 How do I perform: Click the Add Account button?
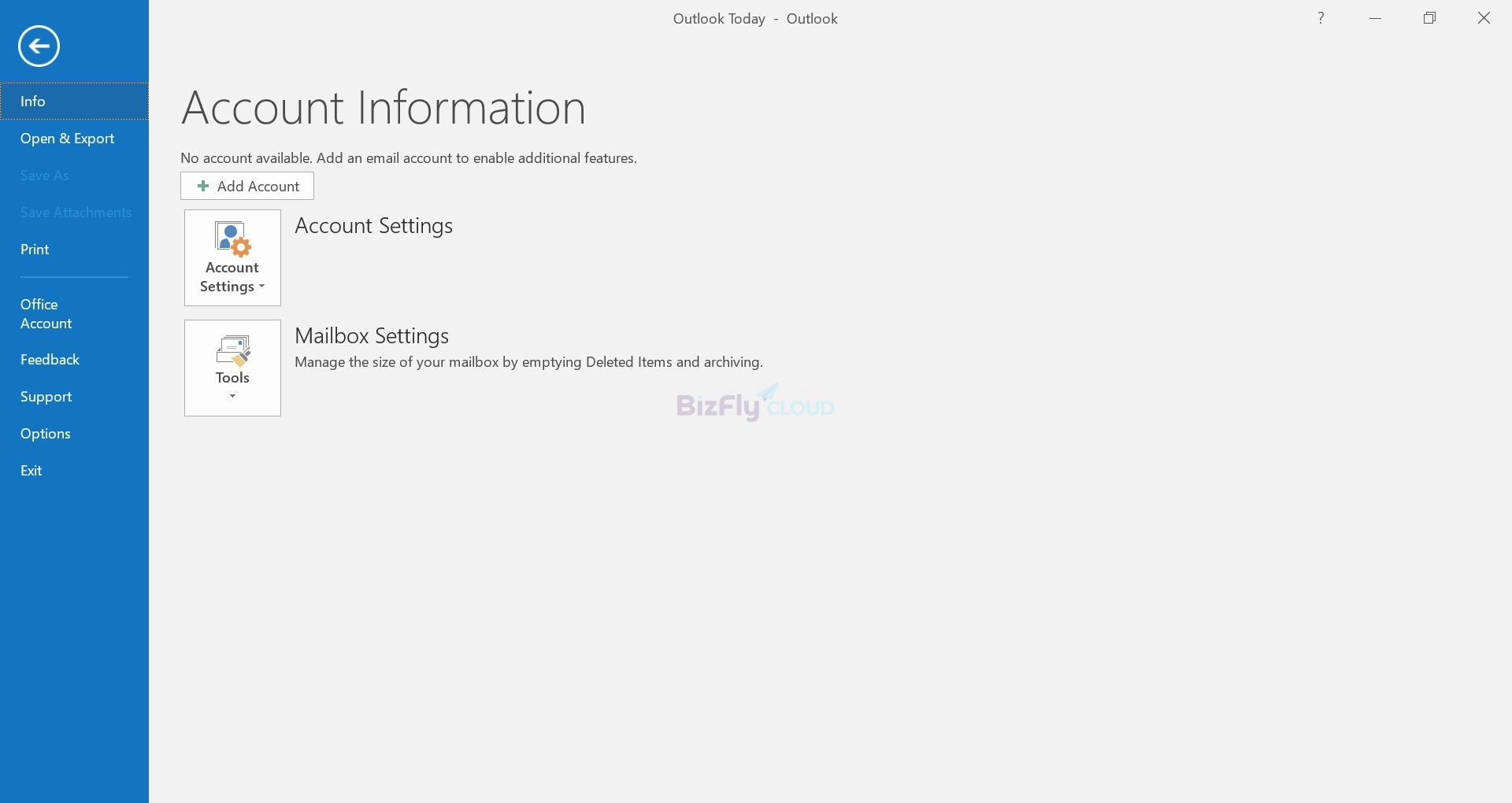(x=247, y=187)
